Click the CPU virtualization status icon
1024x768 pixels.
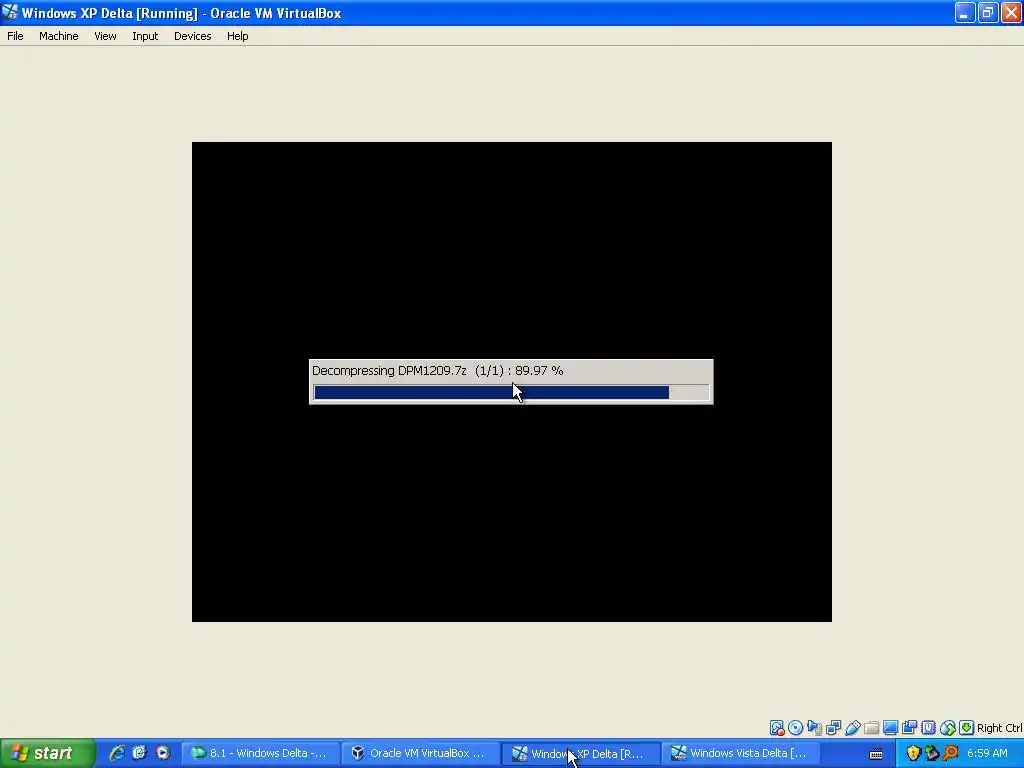928,728
